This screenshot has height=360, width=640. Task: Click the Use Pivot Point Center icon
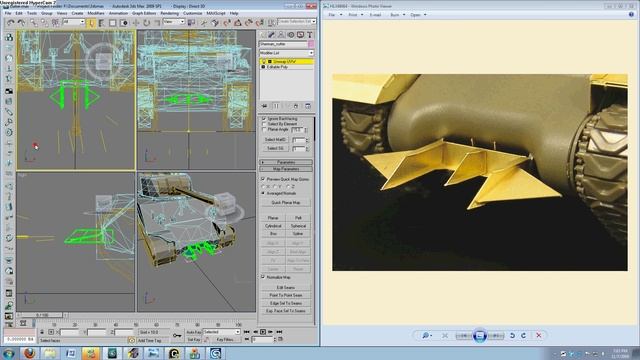[x=191, y=23]
